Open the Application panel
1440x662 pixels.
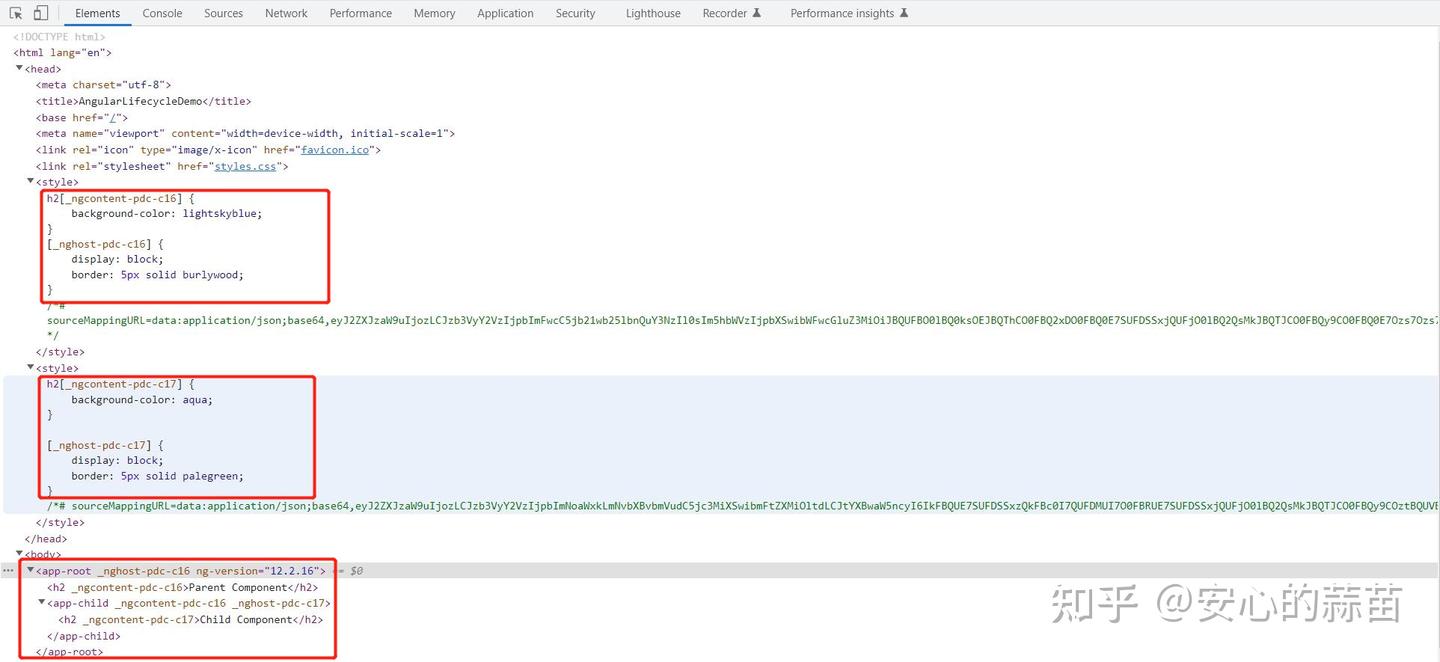click(505, 13)
